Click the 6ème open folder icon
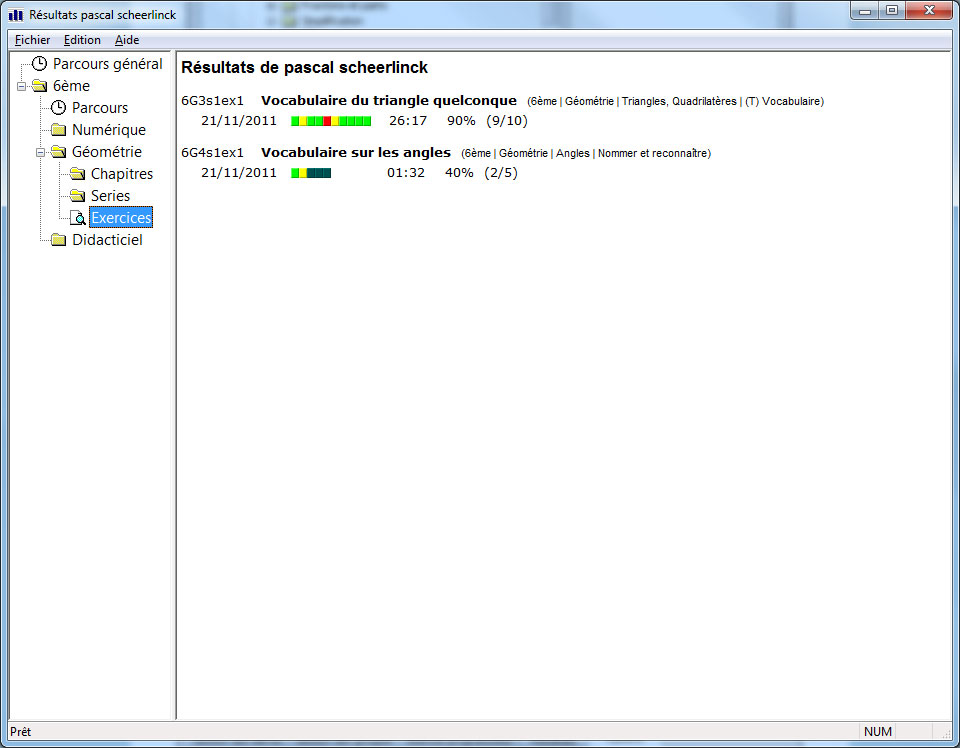Viewport: 960px width, 748px height. [39, 86]
